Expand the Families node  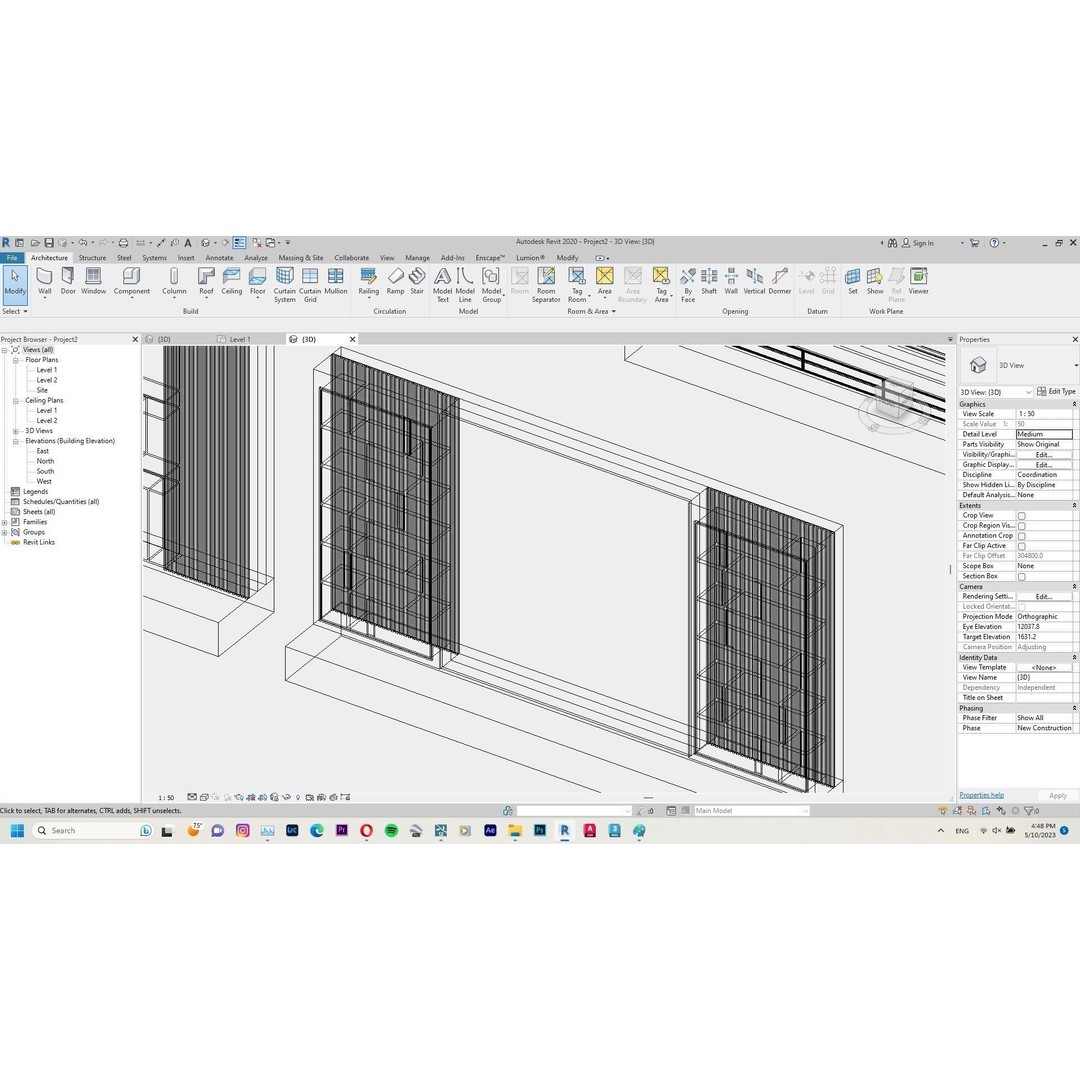tap(4, 522)
